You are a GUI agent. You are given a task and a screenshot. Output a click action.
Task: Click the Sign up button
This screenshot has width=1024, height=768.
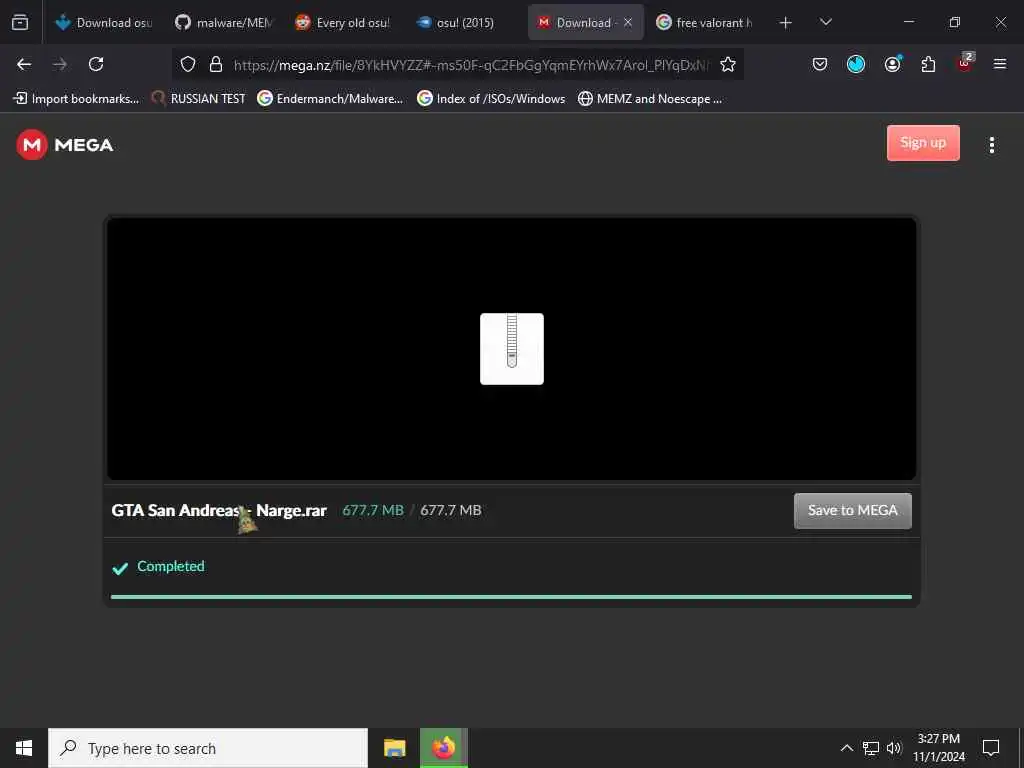[923, 143]
